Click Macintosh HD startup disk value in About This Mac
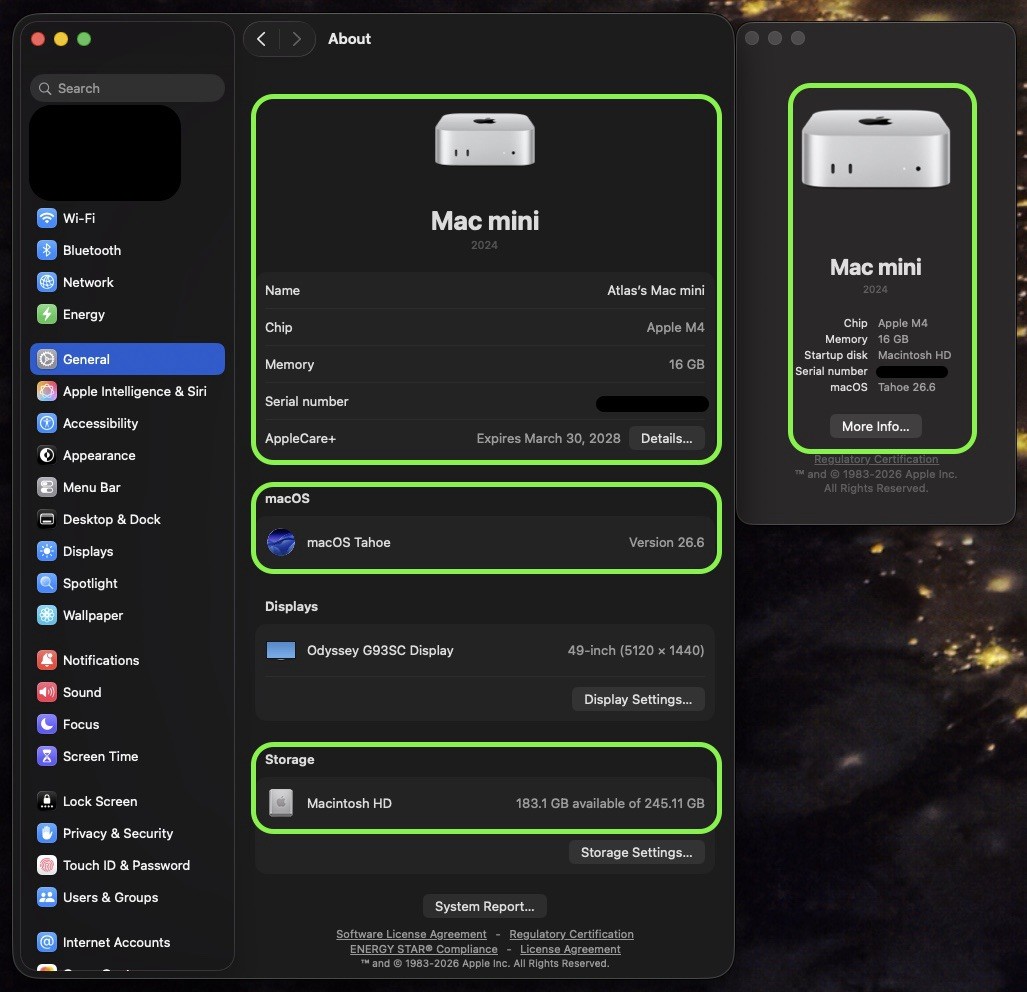This screenshot has width=1027, height=992. 914,355
